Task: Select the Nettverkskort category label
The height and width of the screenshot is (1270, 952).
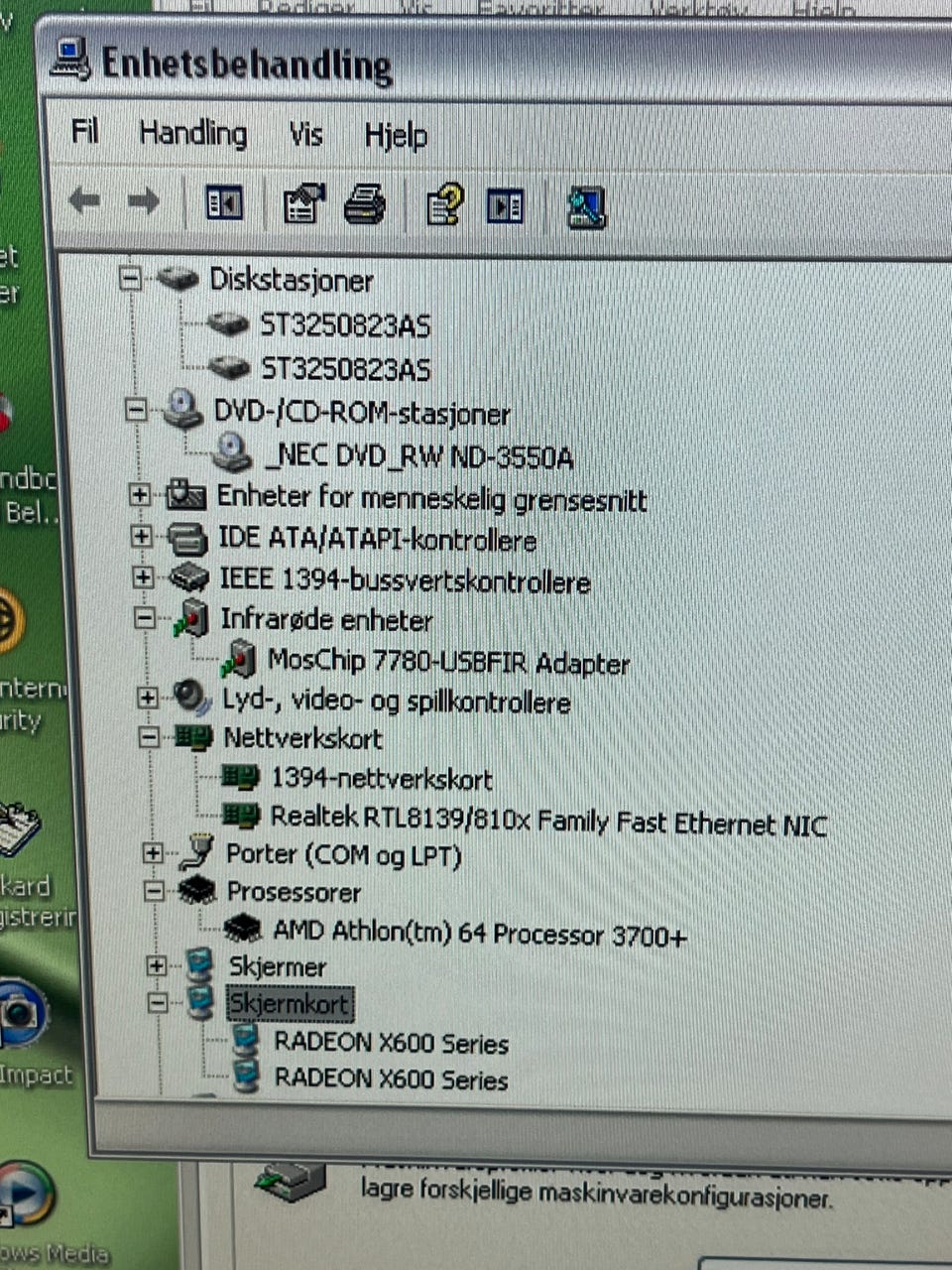Action: (302, 737)
